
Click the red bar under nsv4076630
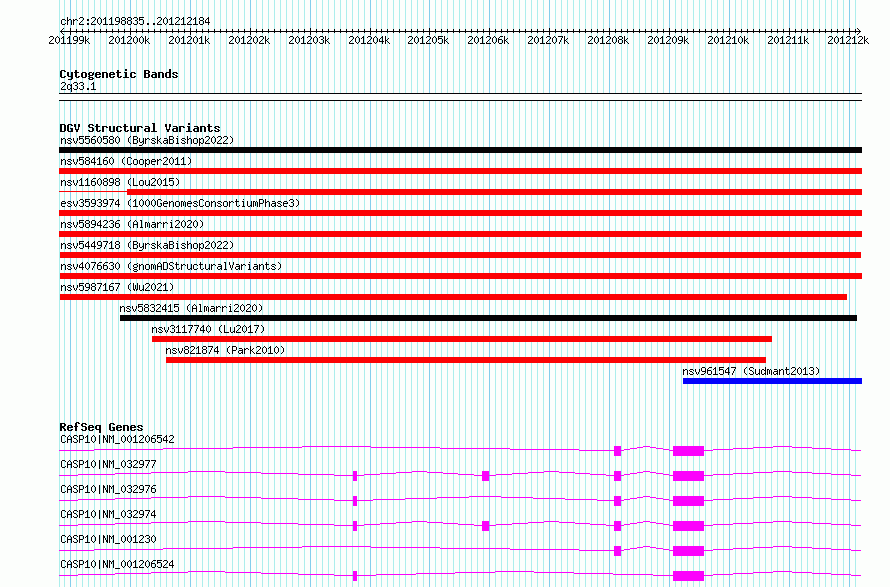[x=460, y=276]
